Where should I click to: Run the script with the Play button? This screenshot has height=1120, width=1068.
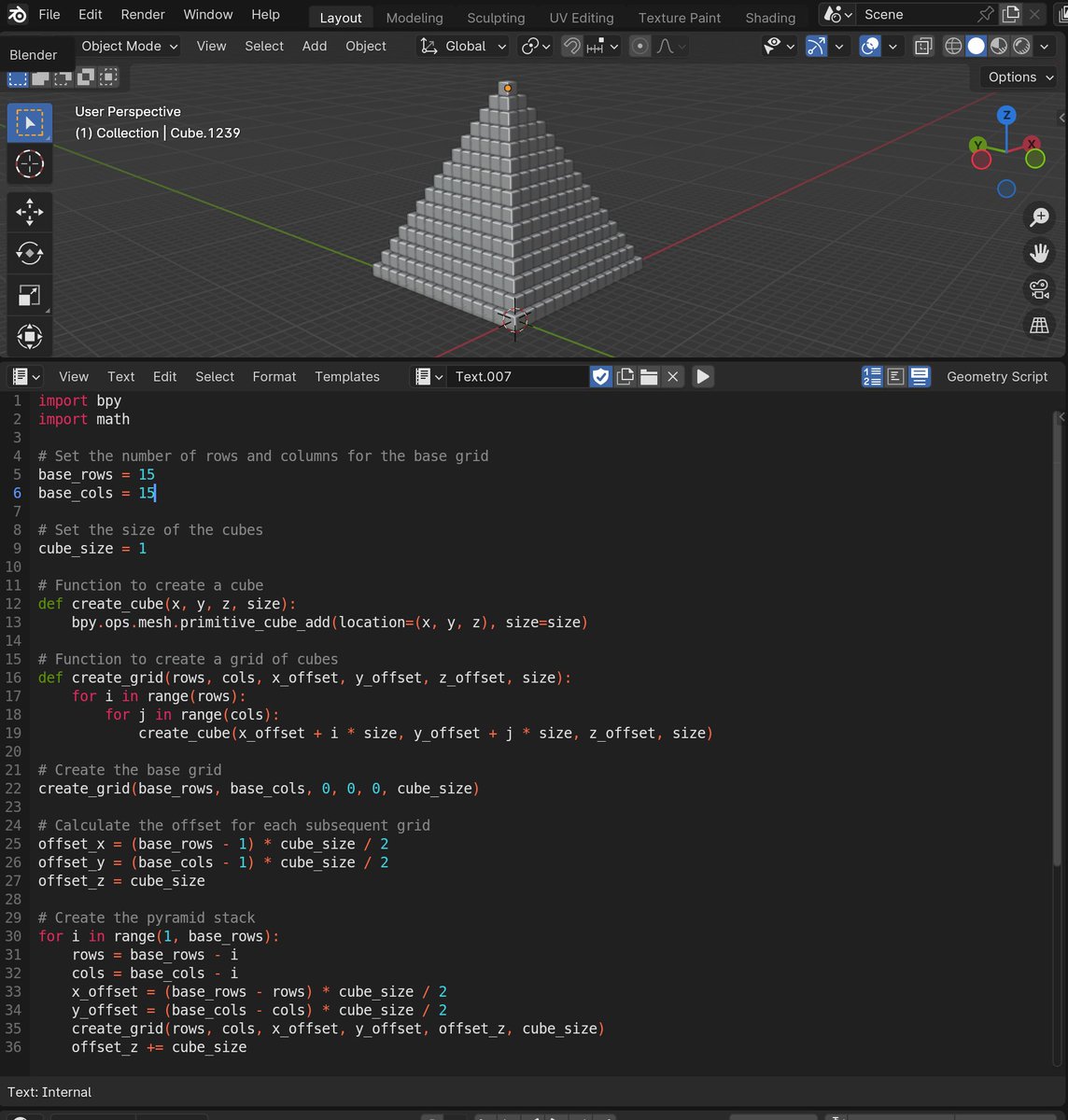[x=702, y=376]
